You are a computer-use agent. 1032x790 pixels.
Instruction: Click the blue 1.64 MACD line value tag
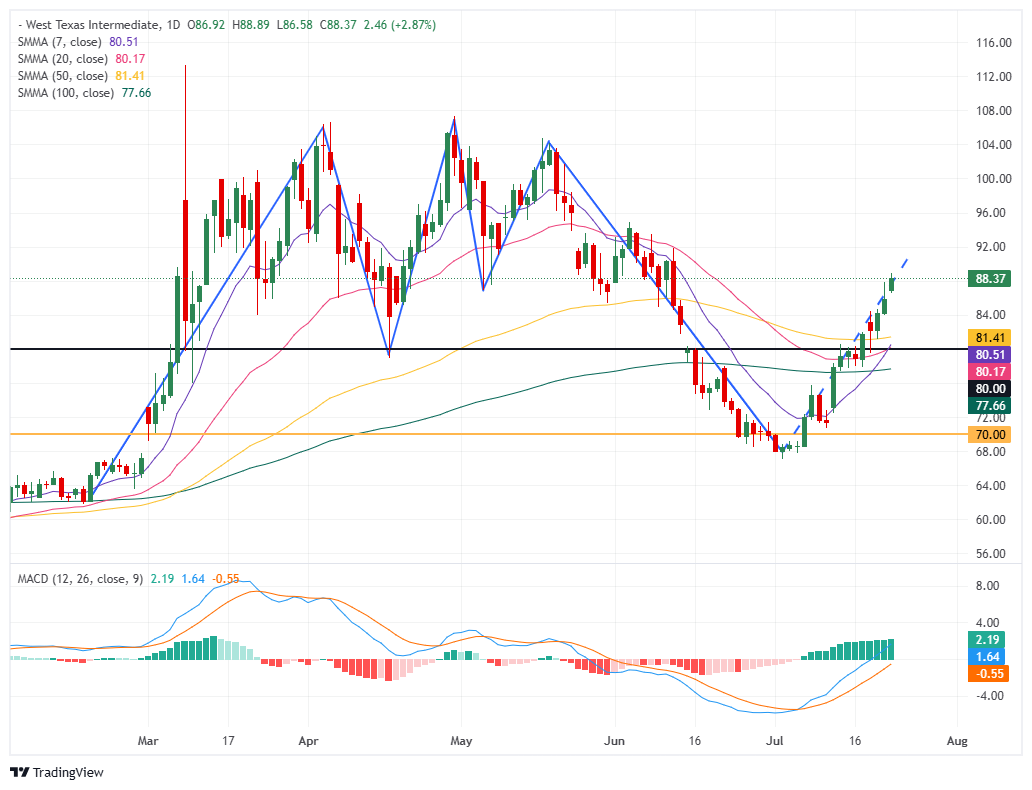[986, 656]
